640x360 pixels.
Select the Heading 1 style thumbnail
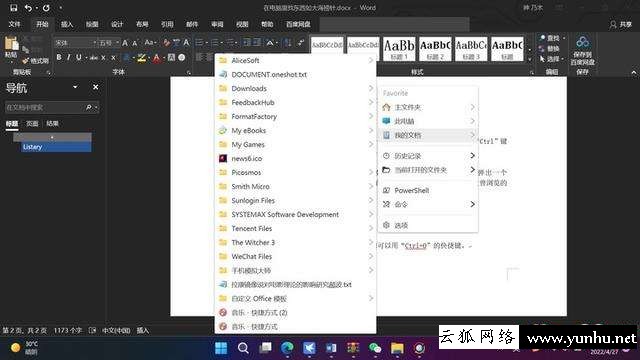399,49
